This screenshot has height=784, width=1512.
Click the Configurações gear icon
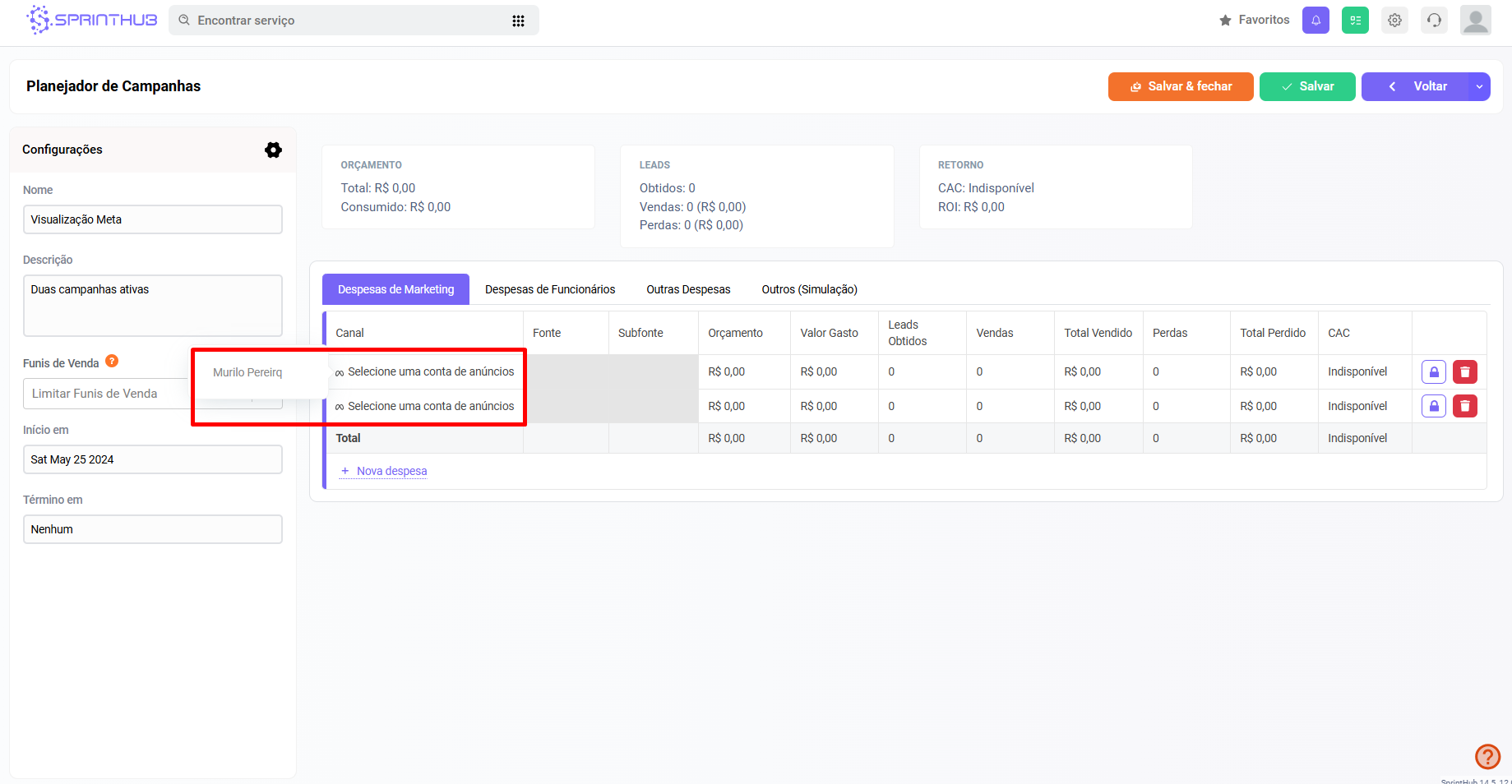coord(273,150)
